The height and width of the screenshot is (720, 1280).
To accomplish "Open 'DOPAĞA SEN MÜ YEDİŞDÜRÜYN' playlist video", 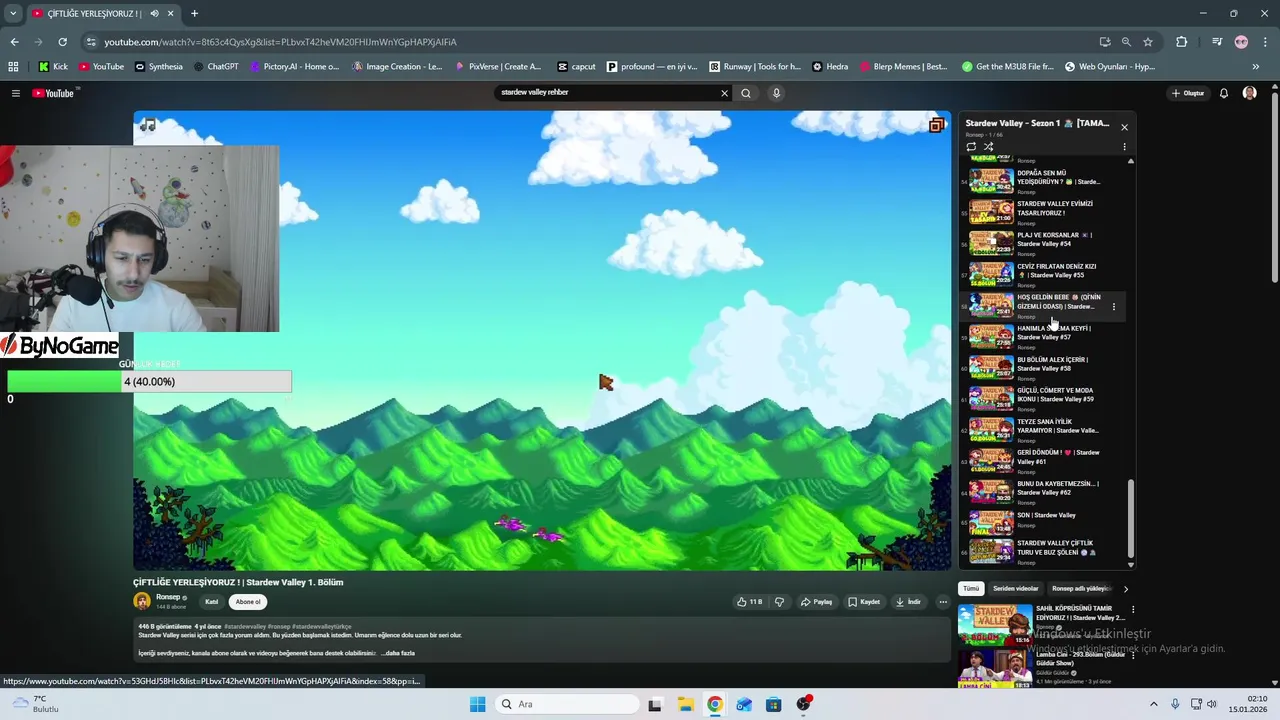I will coord(1043,181).
